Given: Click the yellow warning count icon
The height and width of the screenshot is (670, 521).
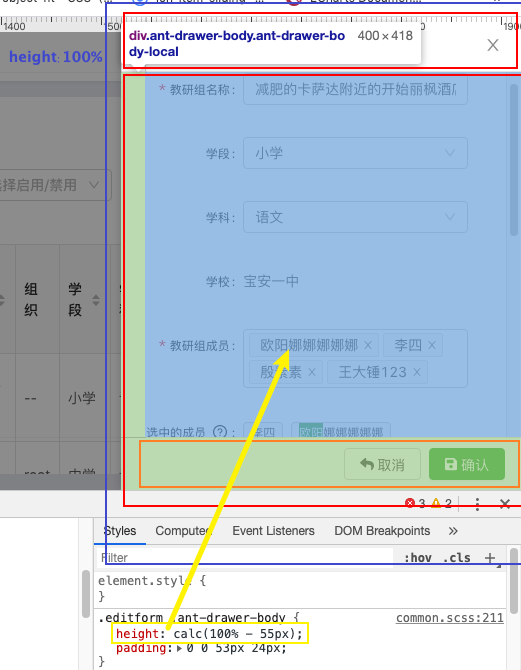Looking at the screenshot, I should [x=436, y=503].
